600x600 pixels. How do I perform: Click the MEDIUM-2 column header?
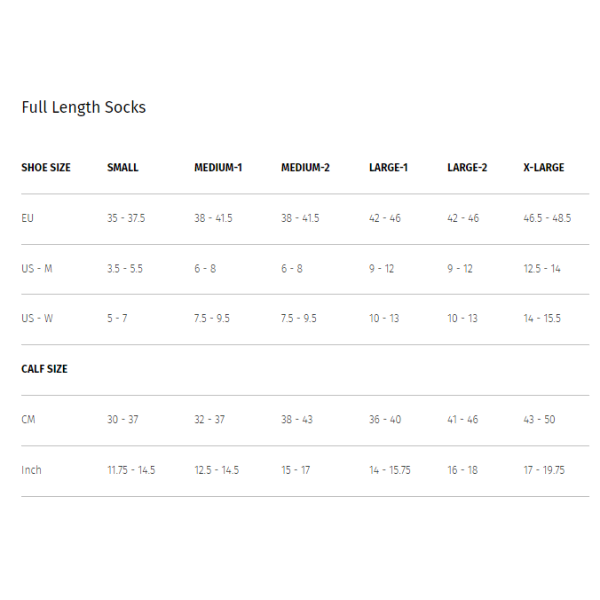click(x=305, y=168)
